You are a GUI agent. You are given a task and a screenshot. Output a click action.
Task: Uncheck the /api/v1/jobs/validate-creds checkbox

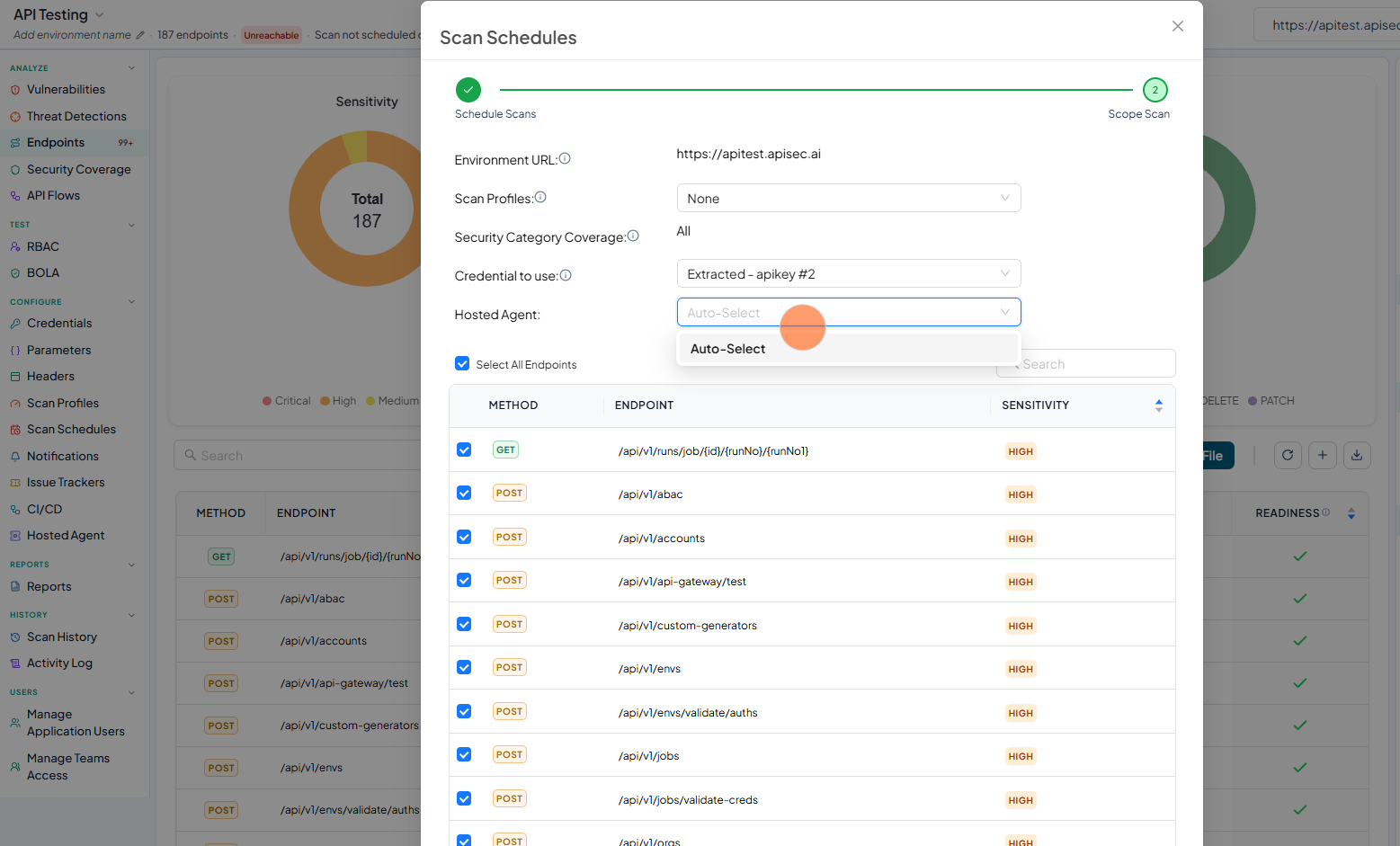(x=464, y=798)
